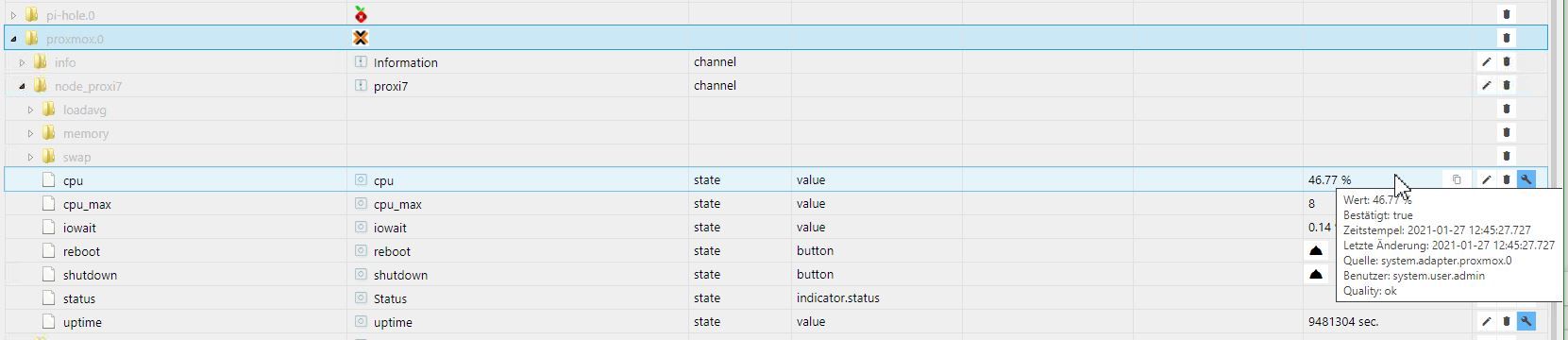Open custom settings wrench for cpu
The image size is (1568, 340).
click(1526, 179)
